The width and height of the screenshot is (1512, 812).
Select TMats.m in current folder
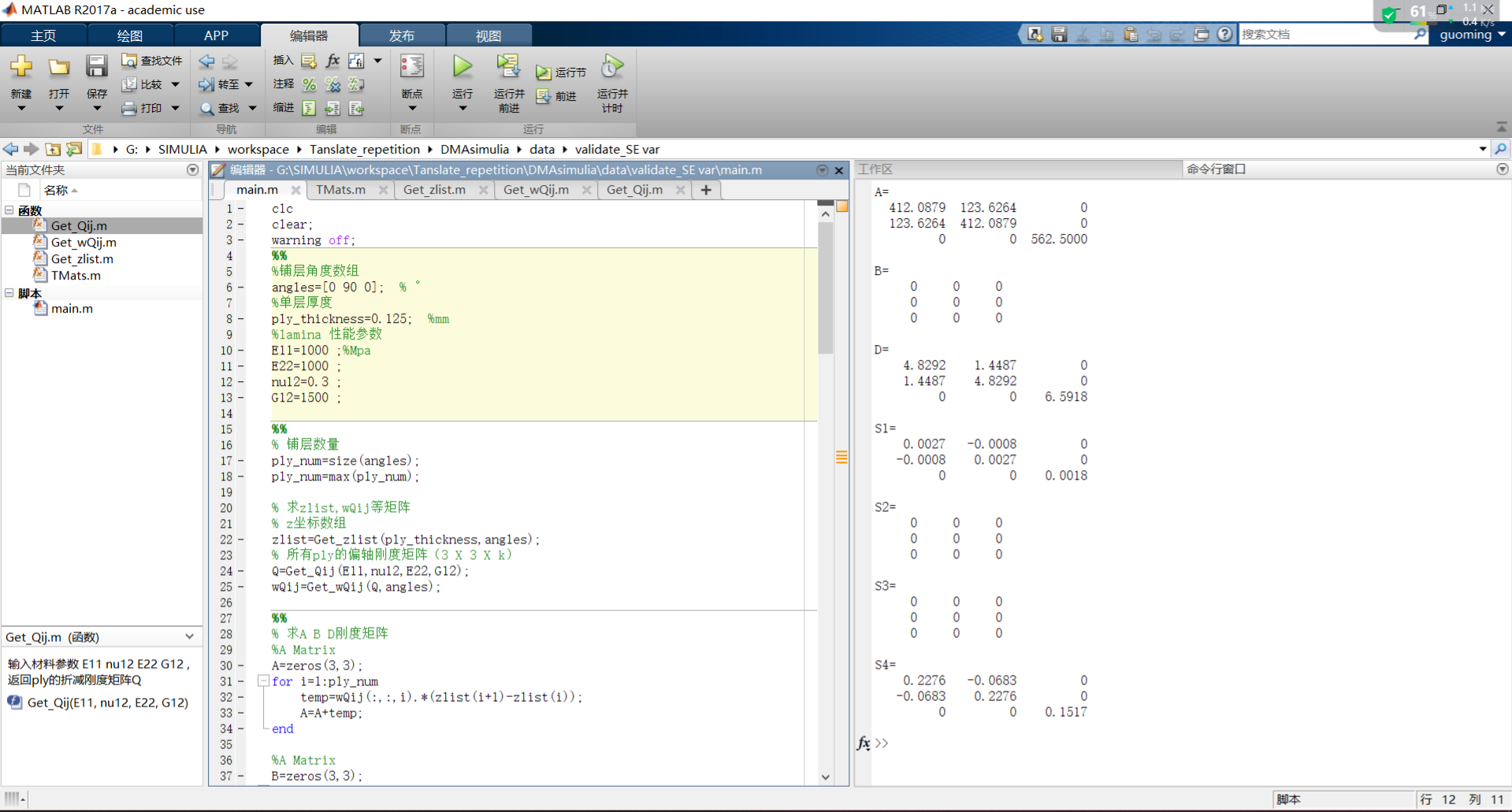click(x=76, y=276)
